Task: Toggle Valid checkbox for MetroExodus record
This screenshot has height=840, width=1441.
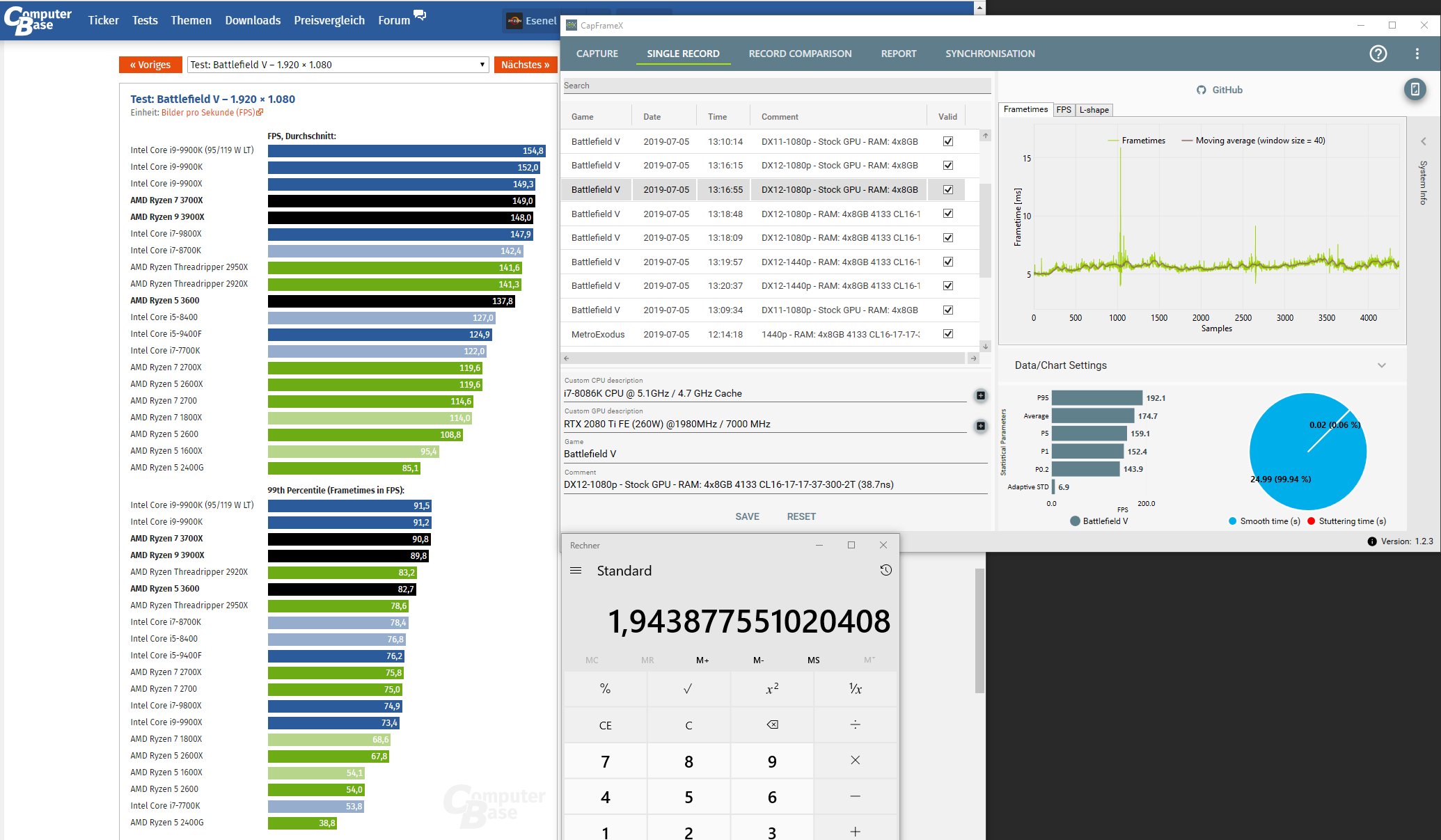Action: (x=947, y=334)
